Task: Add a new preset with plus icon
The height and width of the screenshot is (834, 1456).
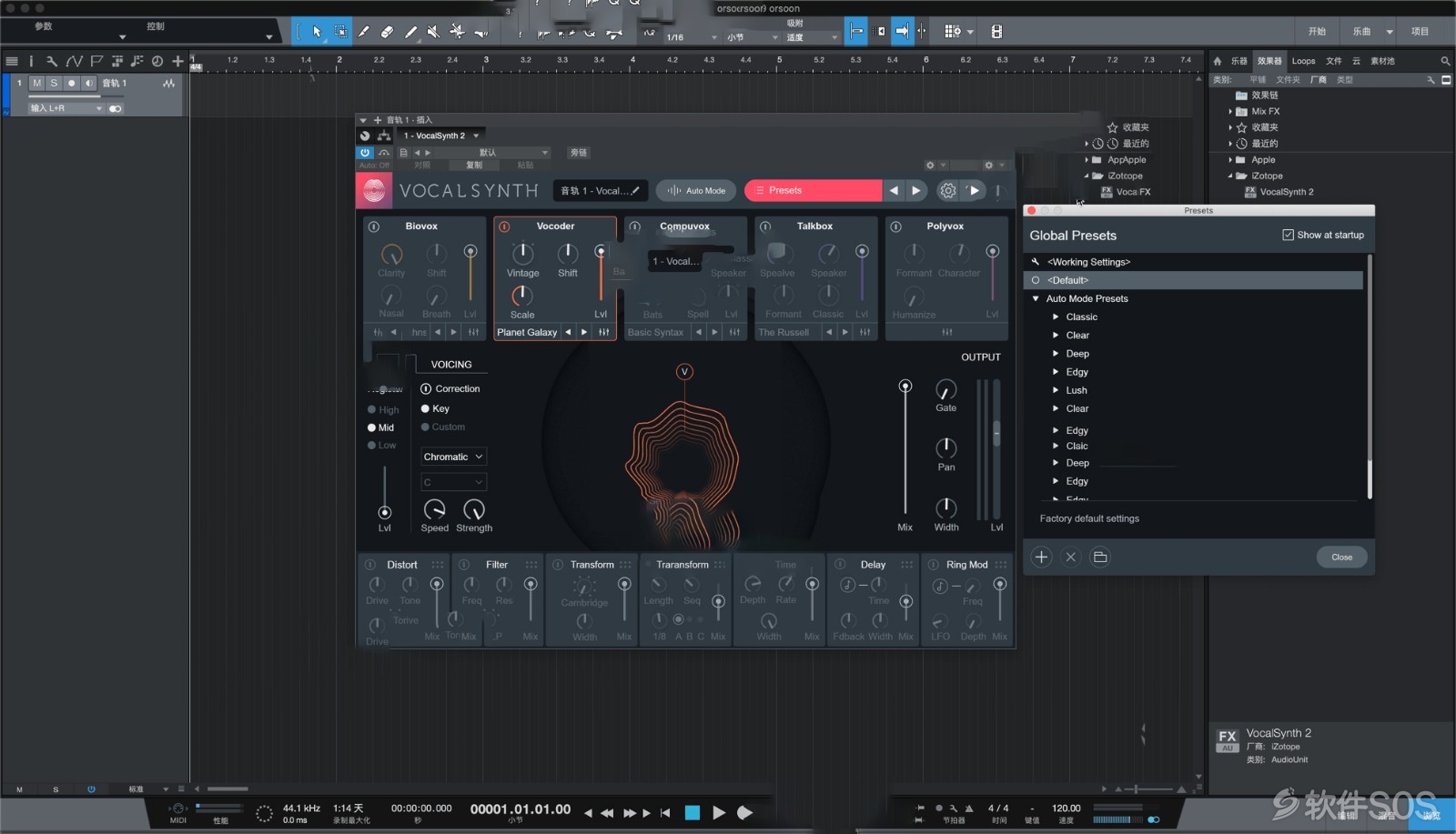Action: tap(1041, 557)
